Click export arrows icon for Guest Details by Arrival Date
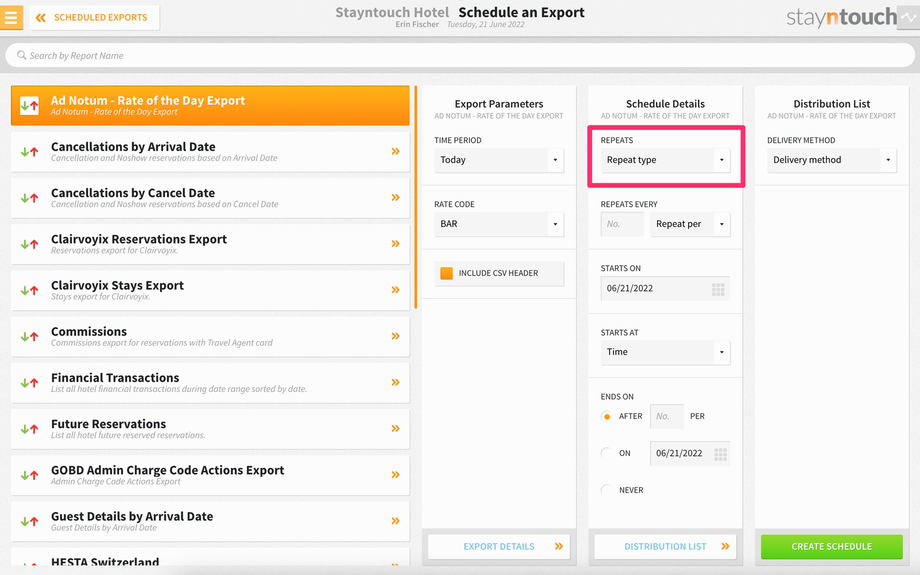The width and height of the screenshot is (920, 575). click(29, 521)
